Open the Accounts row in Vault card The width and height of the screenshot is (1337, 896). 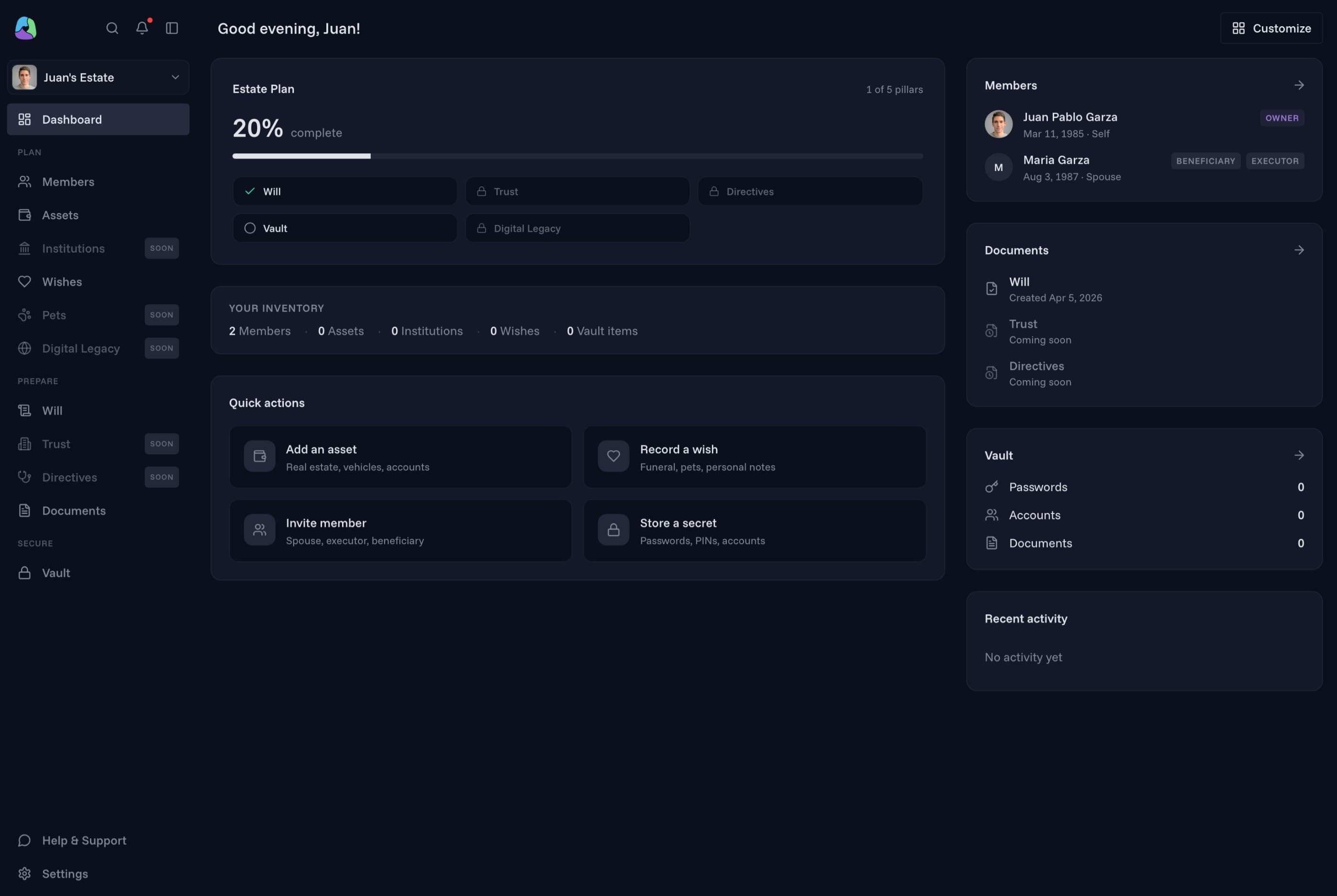[x=1144, y=515]
